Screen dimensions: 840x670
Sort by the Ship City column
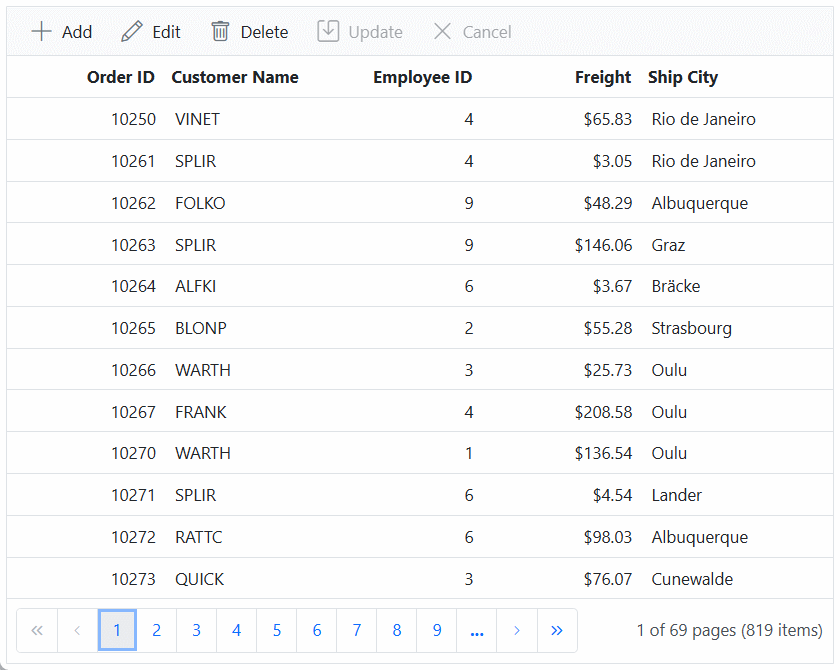[693, 77]
